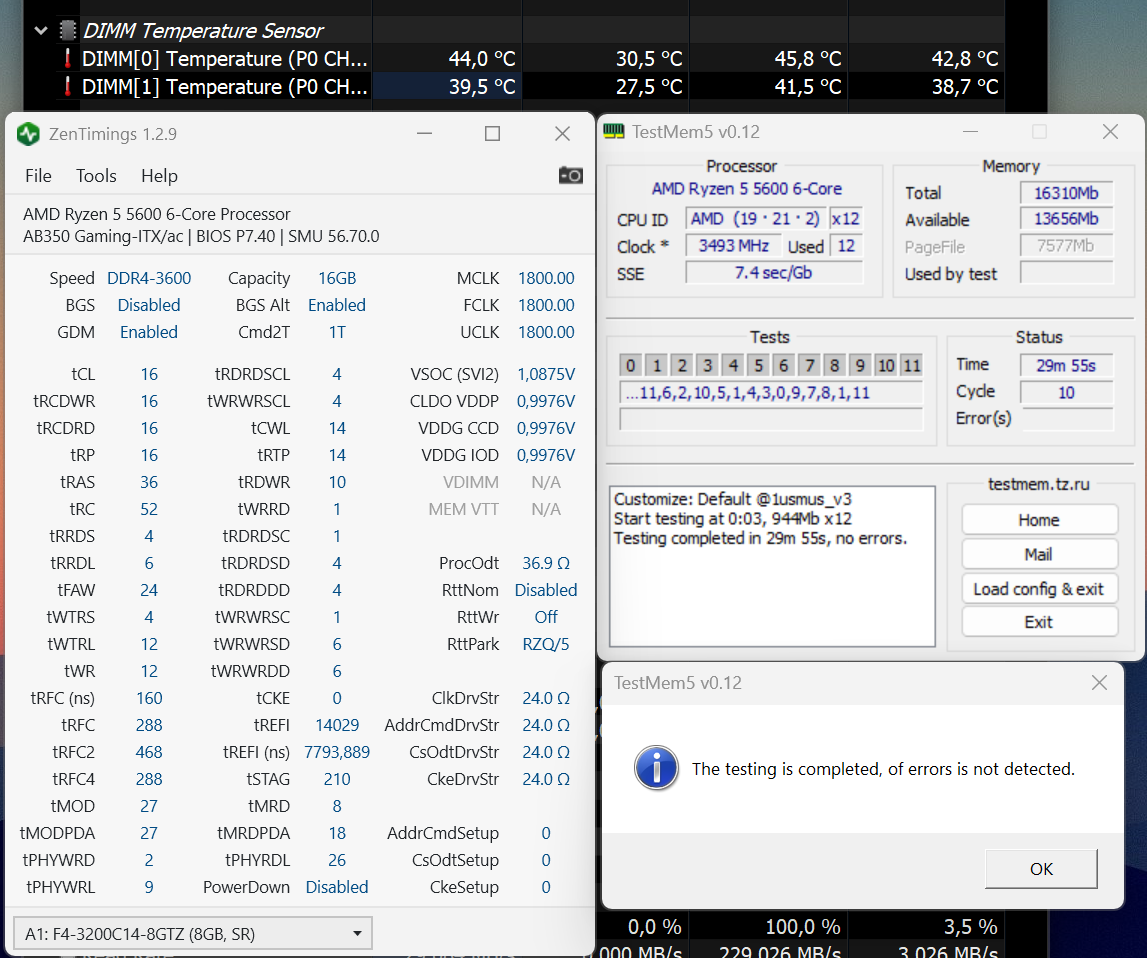Click the ZenTimings green app logo
The width and height of the screenshot is (1147, 958).
(29, 134)
